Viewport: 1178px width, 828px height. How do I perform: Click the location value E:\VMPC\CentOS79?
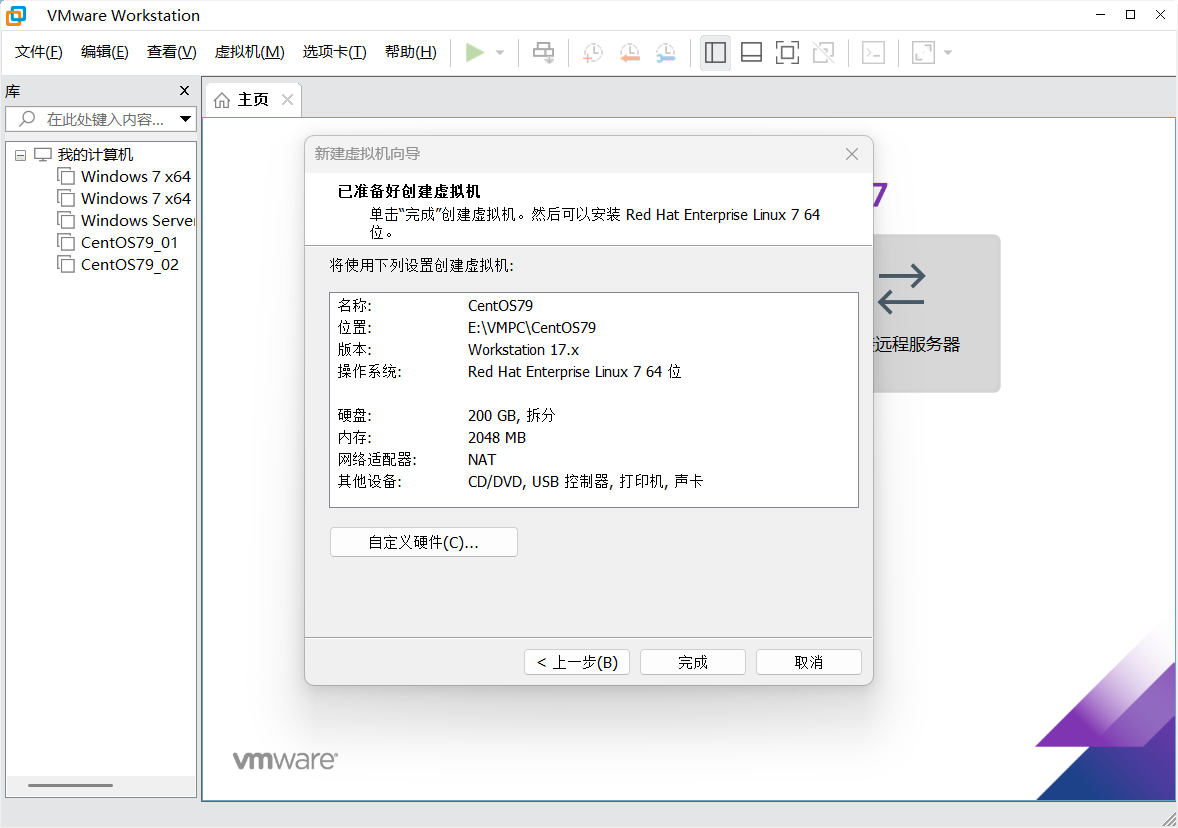coord(532,328)
